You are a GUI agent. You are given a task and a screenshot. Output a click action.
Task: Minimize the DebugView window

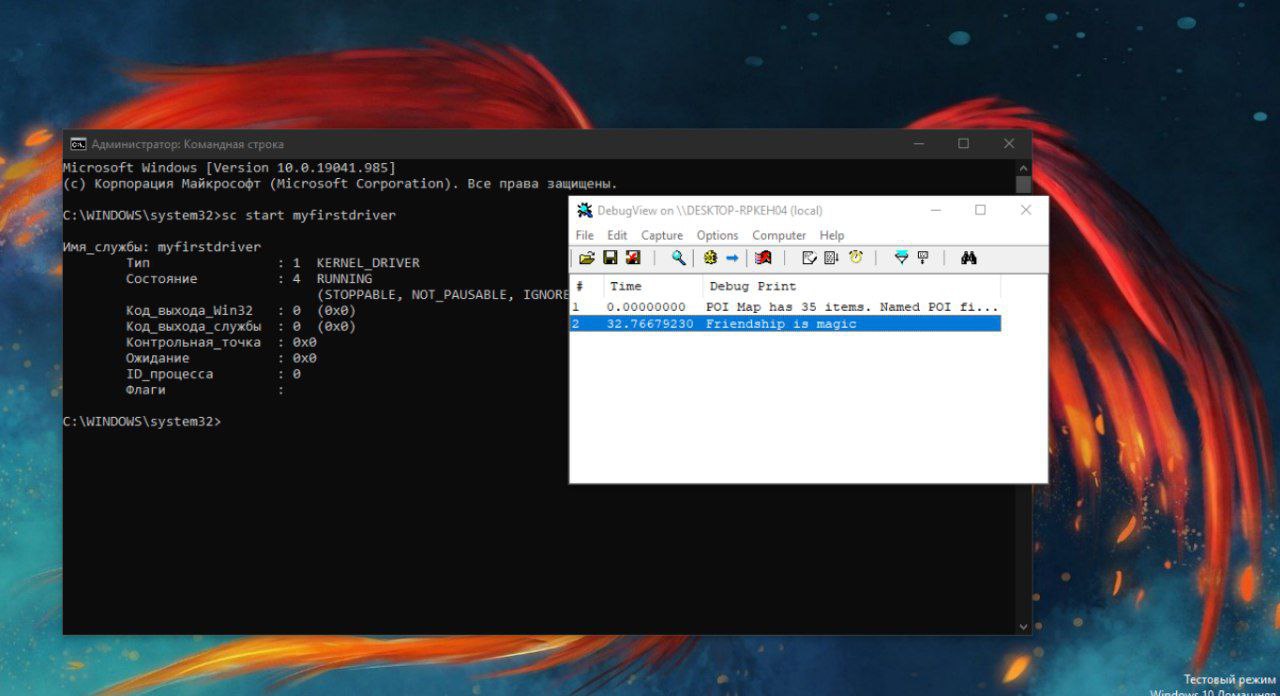pyautogui.click(x=935, y=210)
